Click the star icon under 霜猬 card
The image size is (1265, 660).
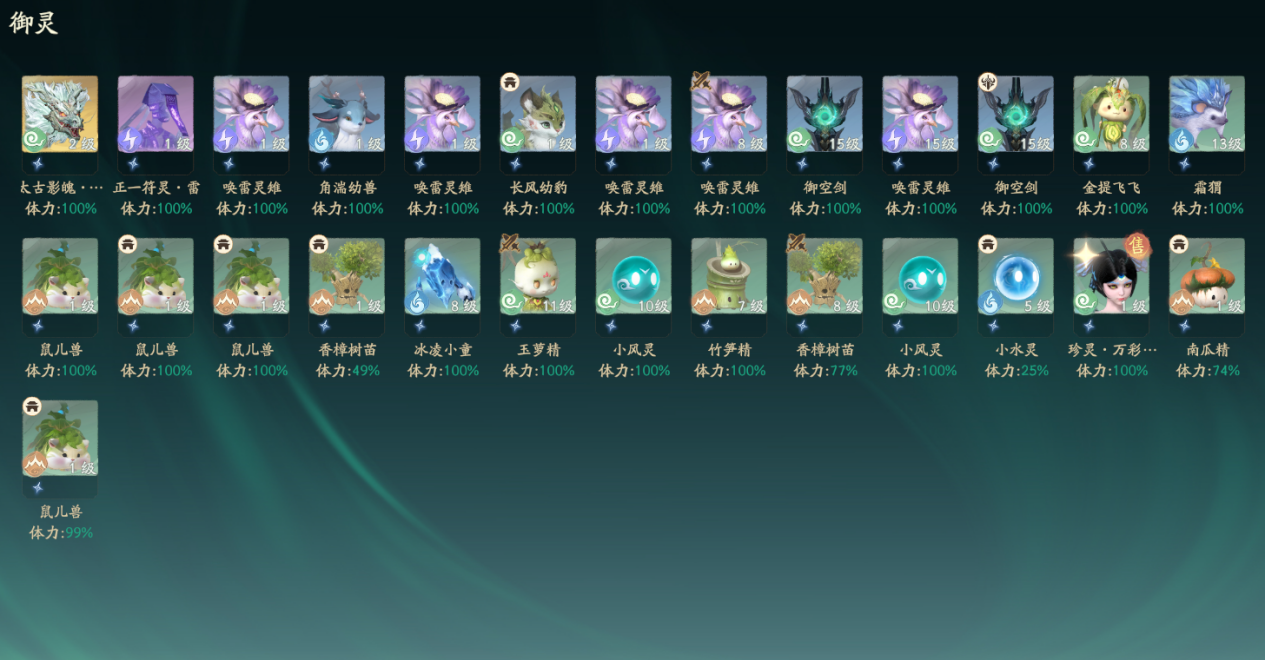pyautogui.click(x=1186, y=164)
